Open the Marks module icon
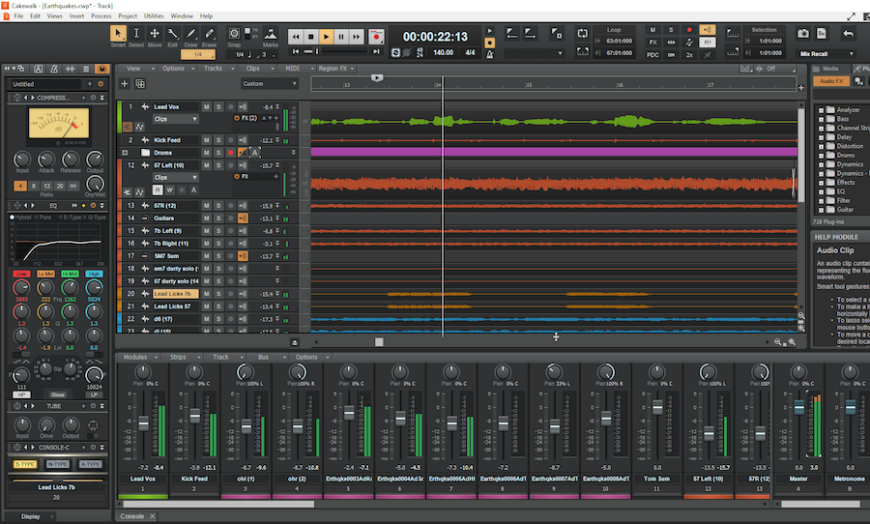Screen dimensions: 870x524 click(x=270, y=34)
